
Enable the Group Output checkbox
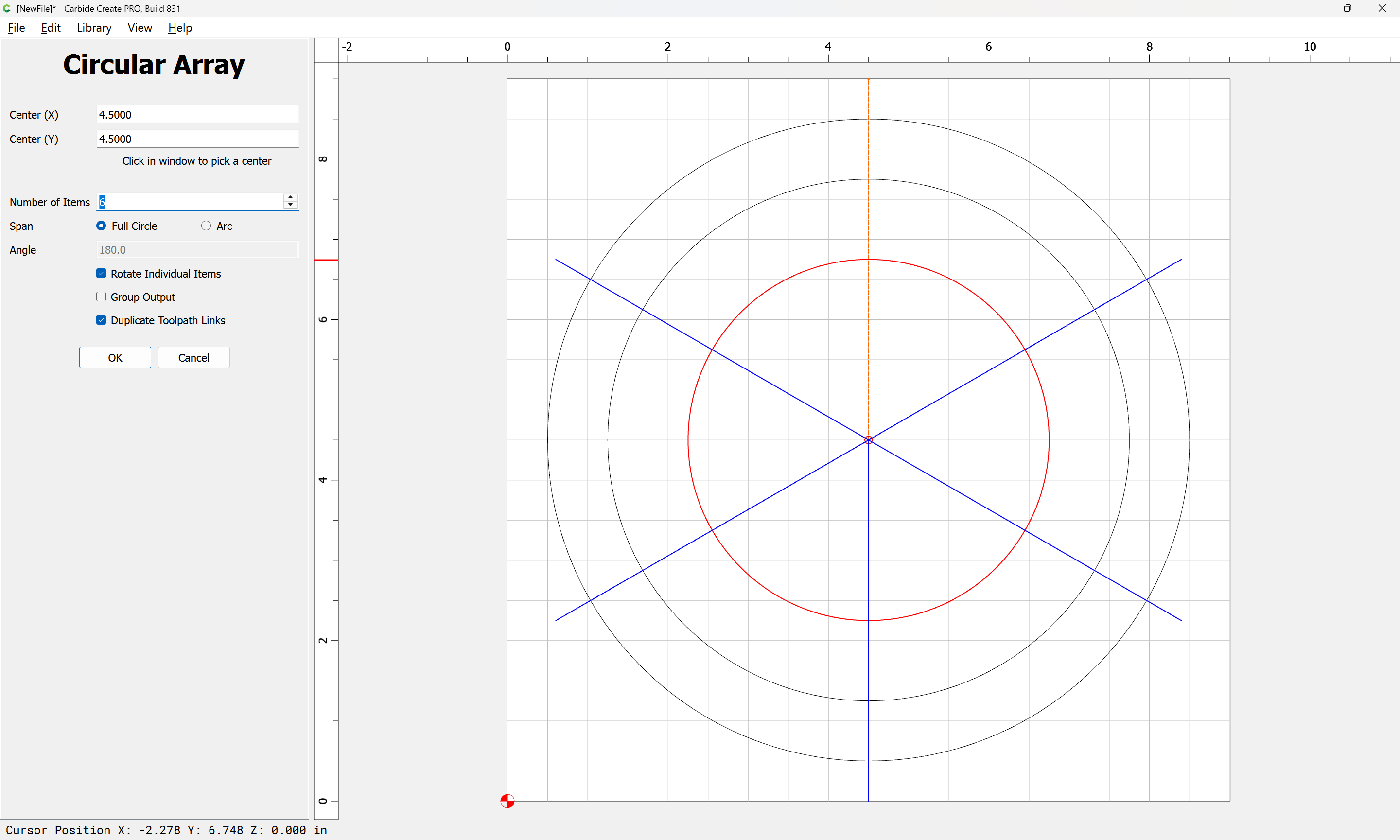101,297
